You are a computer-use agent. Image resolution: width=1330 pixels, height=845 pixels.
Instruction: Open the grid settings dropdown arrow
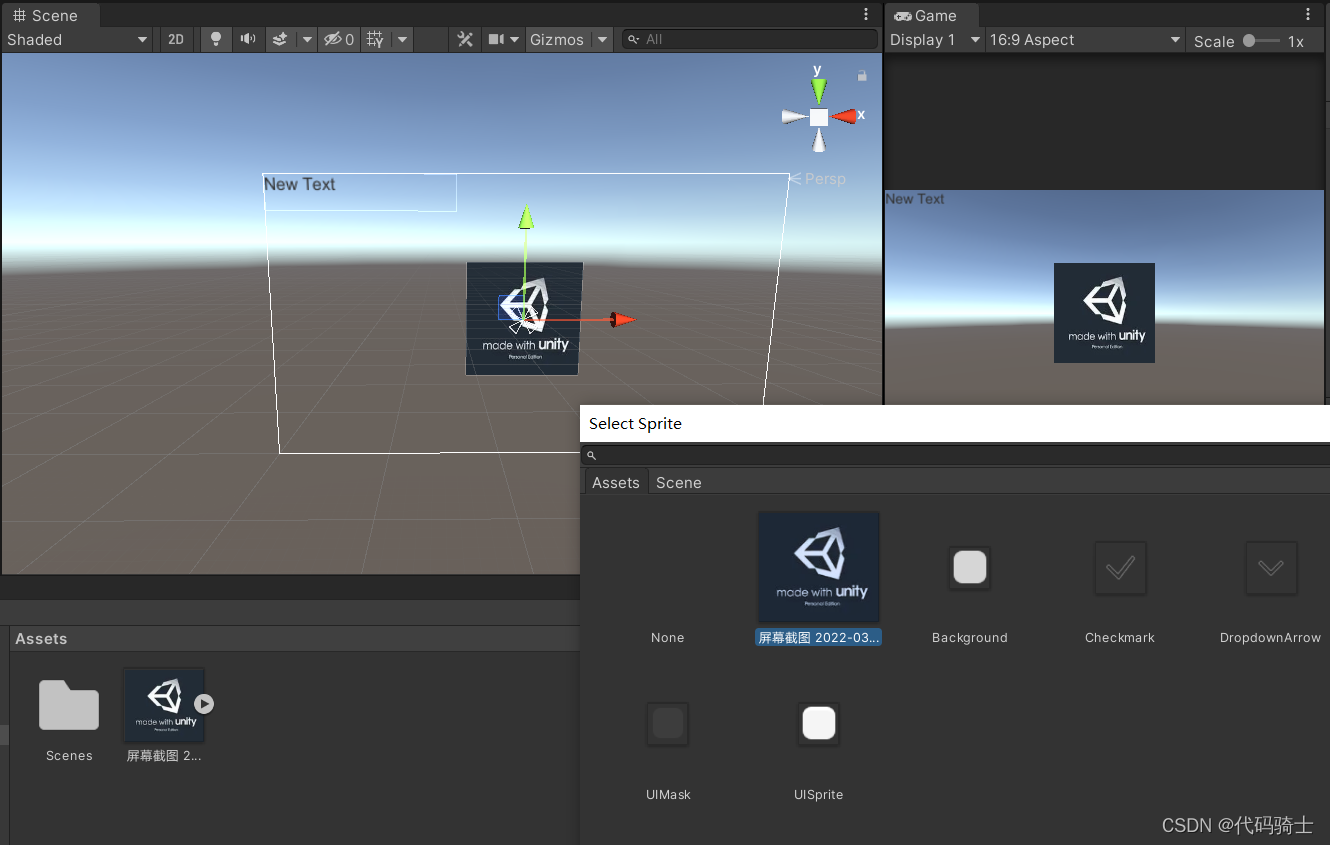click(402, 39)
